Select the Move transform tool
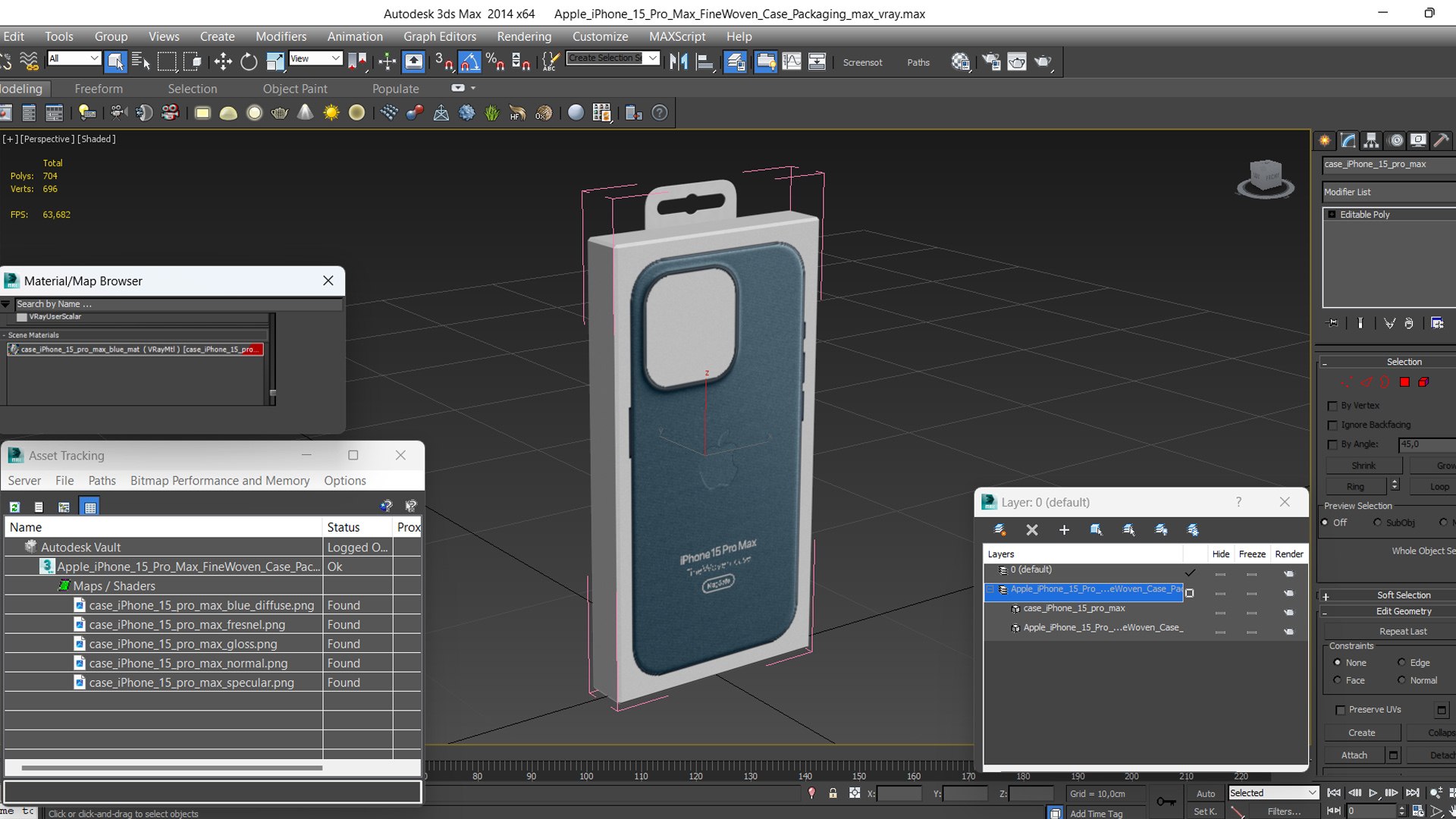The image size is (1456, 819). tap(223, 62)
